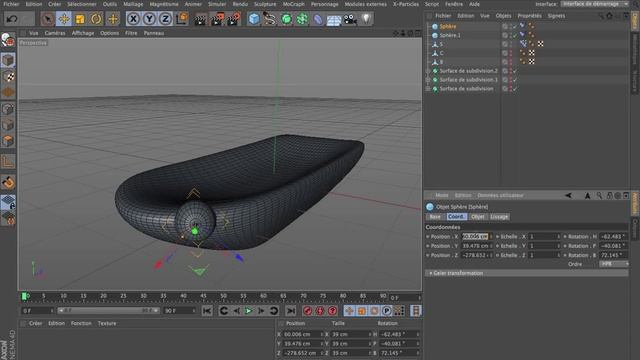
Task: Select Surface de subdivision.2 object
Action: (x=469, y=71)
